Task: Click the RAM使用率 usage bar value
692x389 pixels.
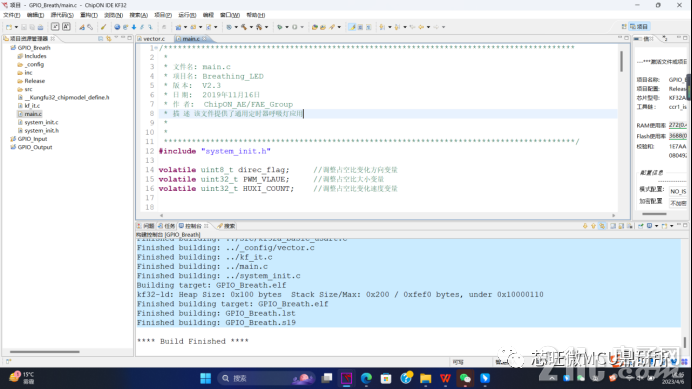Action: coord(677,125)
